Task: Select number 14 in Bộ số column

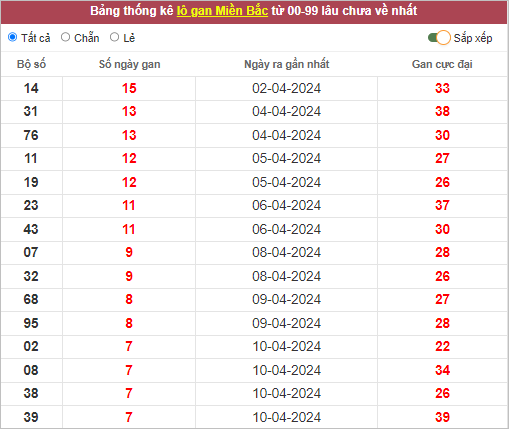Action: 31,88
